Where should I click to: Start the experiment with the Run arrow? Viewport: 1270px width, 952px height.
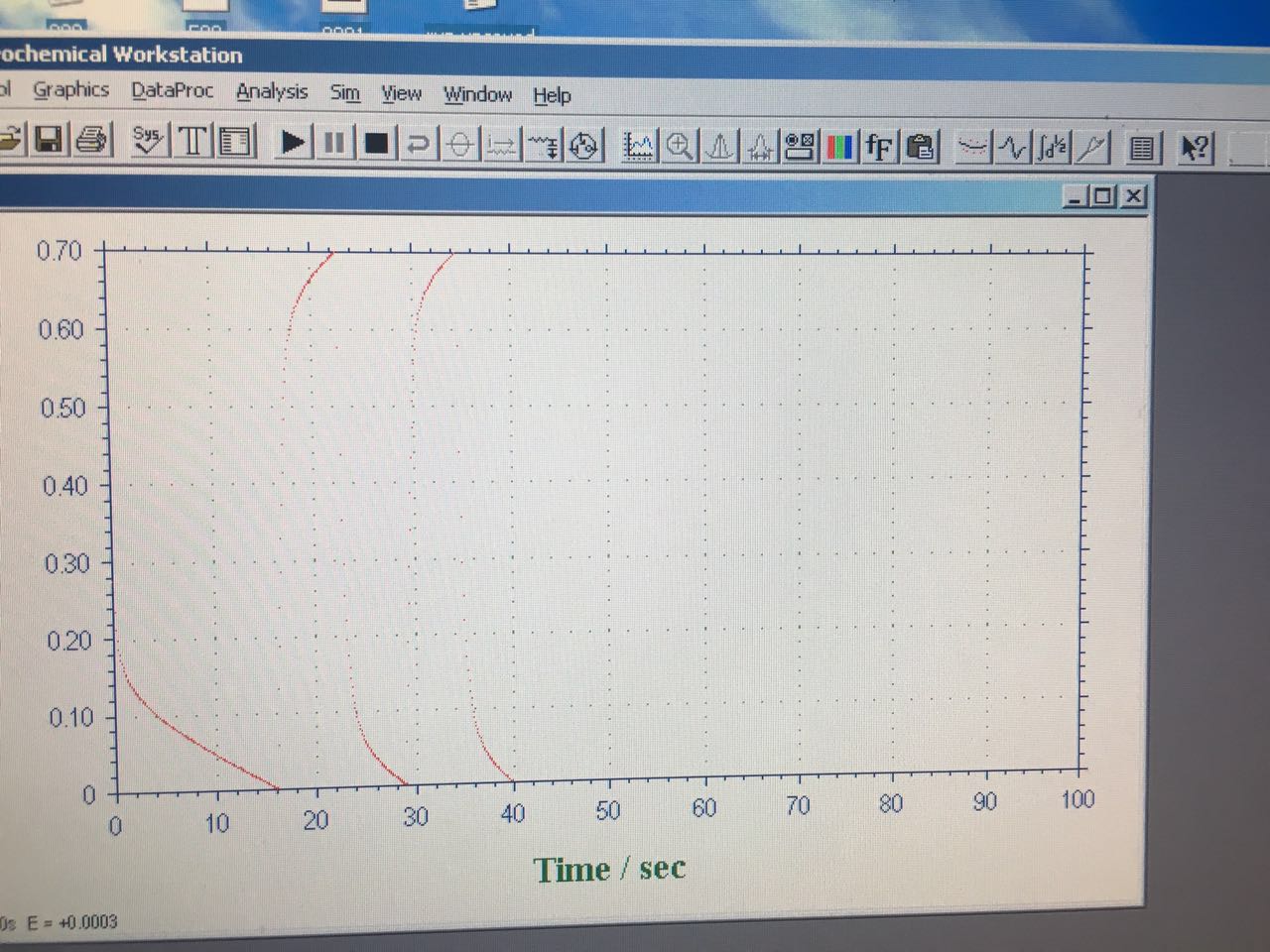[x=292, y=142]
